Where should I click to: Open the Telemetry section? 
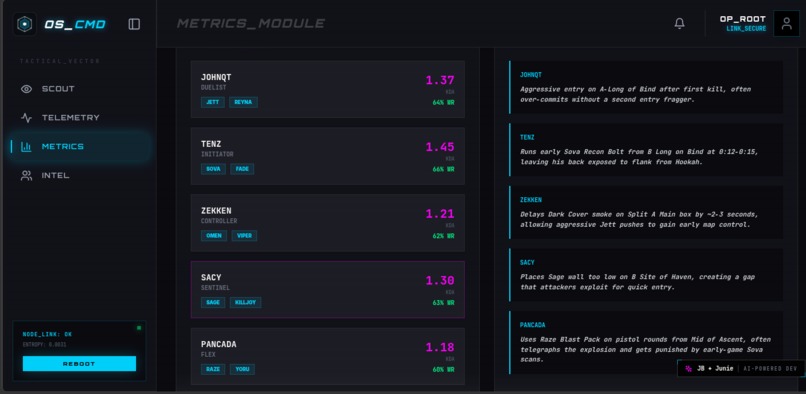(x=80, y=118)
